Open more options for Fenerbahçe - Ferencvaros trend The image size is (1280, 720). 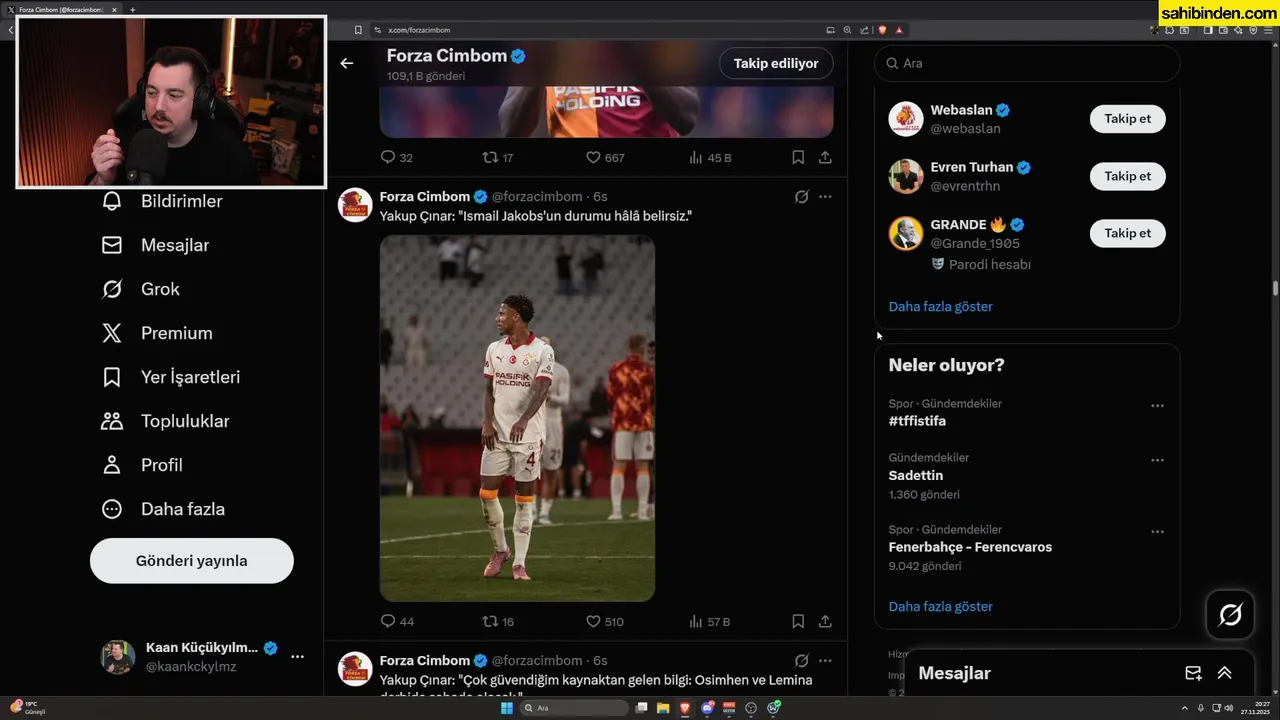(1157, 532)
